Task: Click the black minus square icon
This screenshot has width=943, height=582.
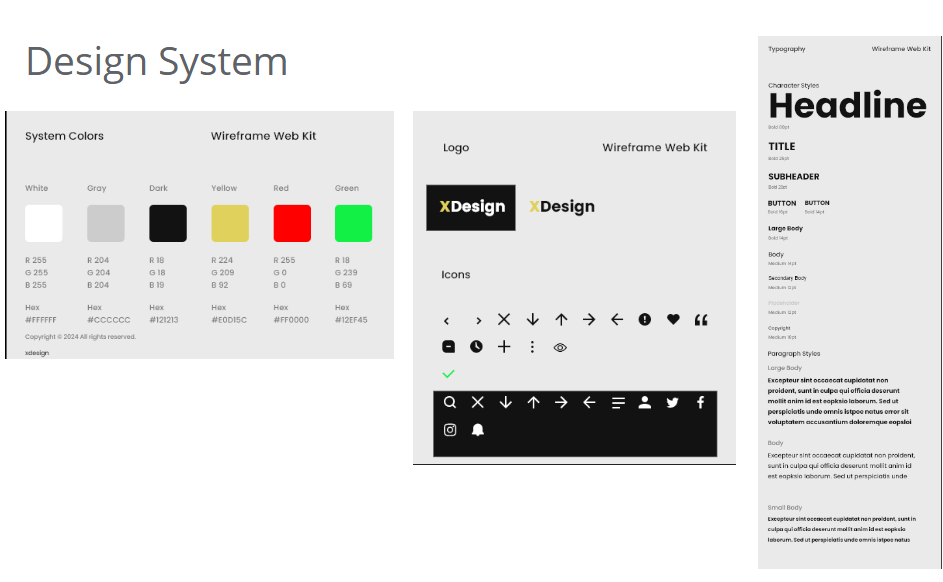Action: [449, 347]
